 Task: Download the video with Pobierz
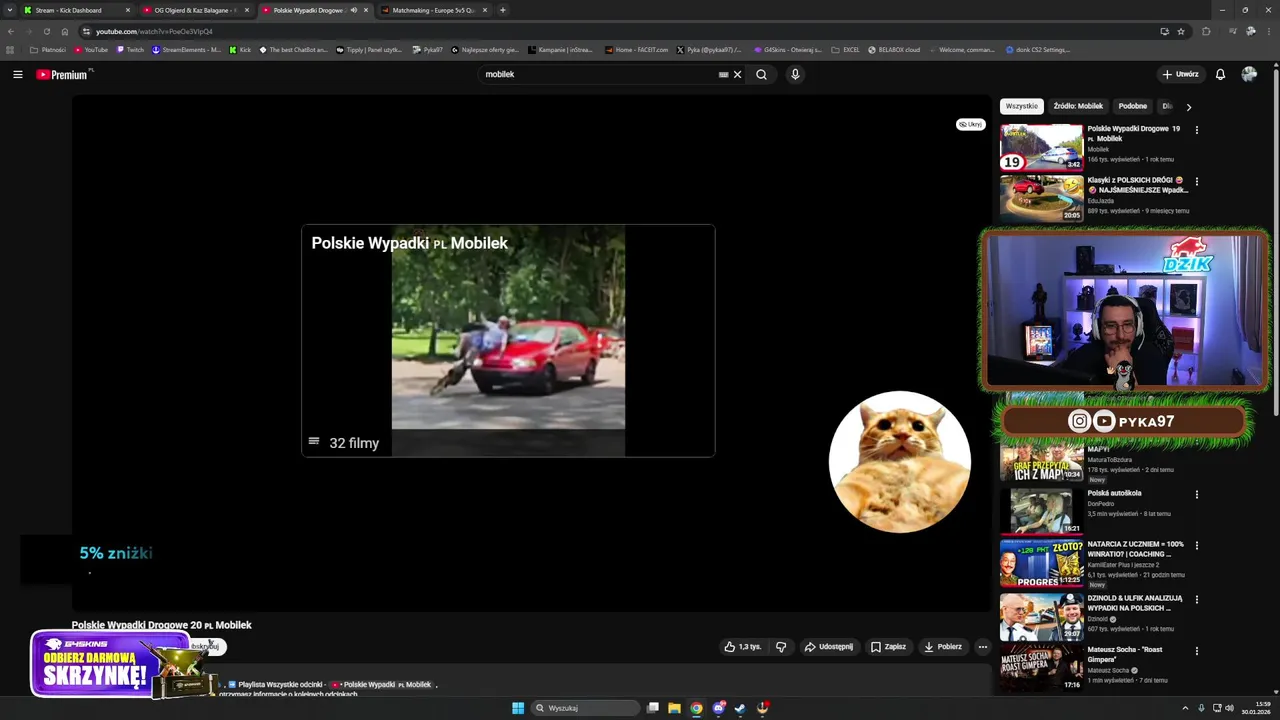943,647
